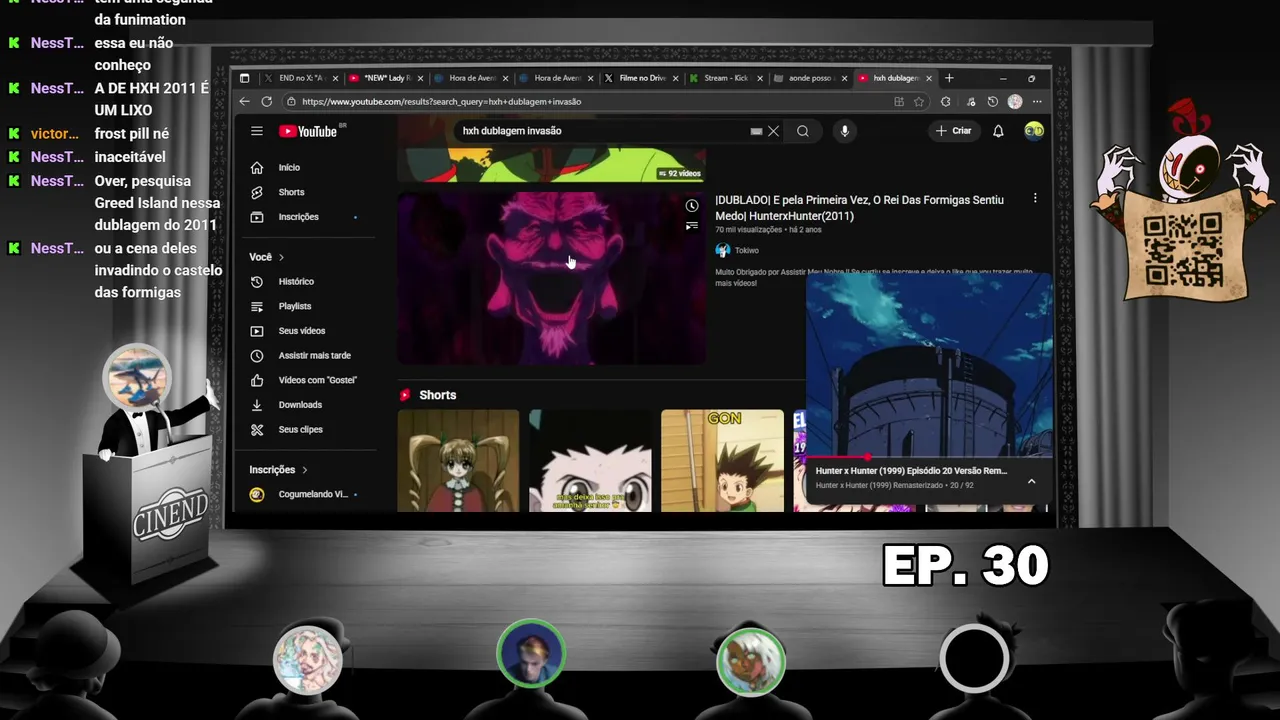Open a new browser tab
Image resolution: width=1280 pixels, height=720 pixels.
click(949, 78)
